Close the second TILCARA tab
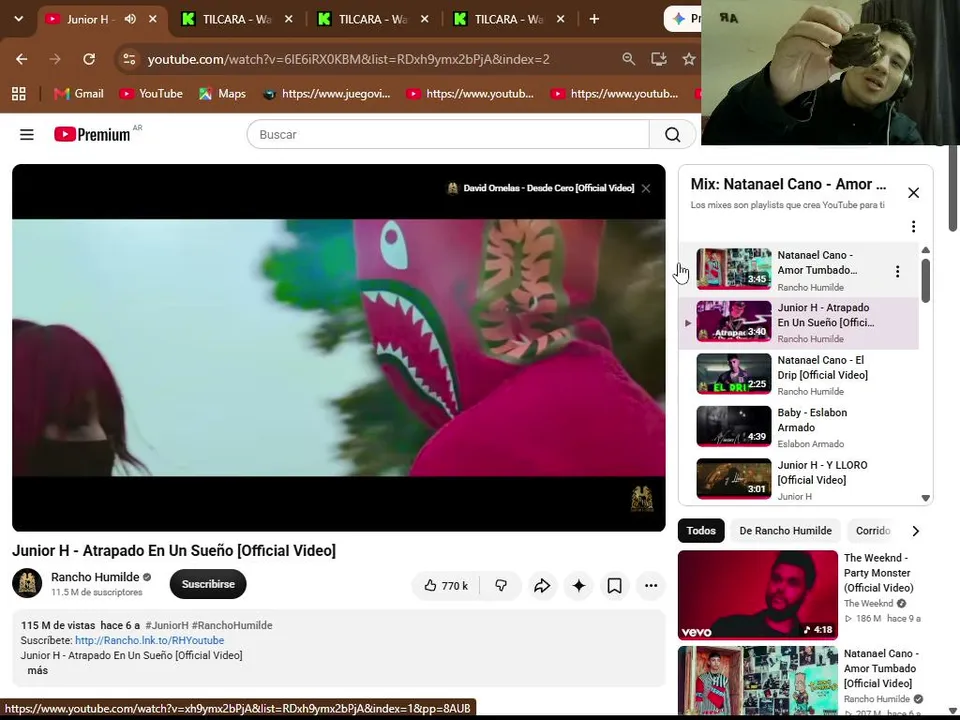The width and height of the screenshot is (960, 720). click(424, 19)
